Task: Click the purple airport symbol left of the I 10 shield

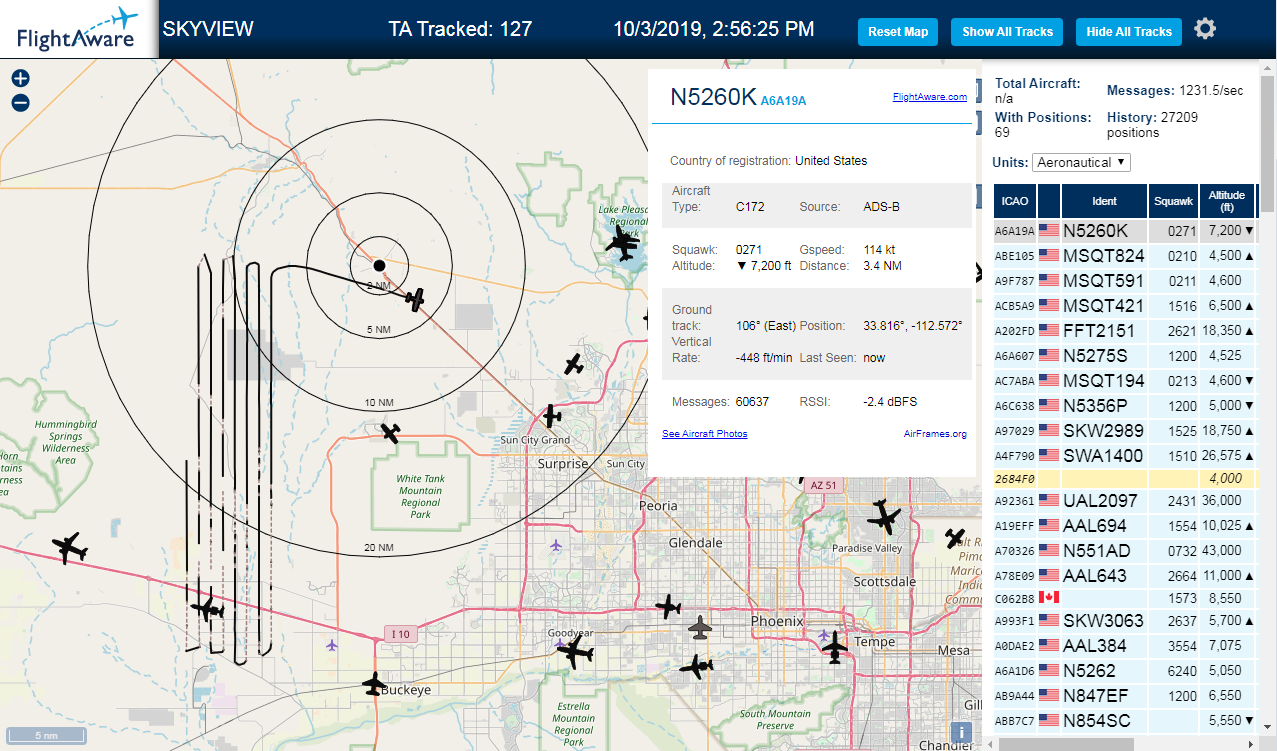Action: 332,645
